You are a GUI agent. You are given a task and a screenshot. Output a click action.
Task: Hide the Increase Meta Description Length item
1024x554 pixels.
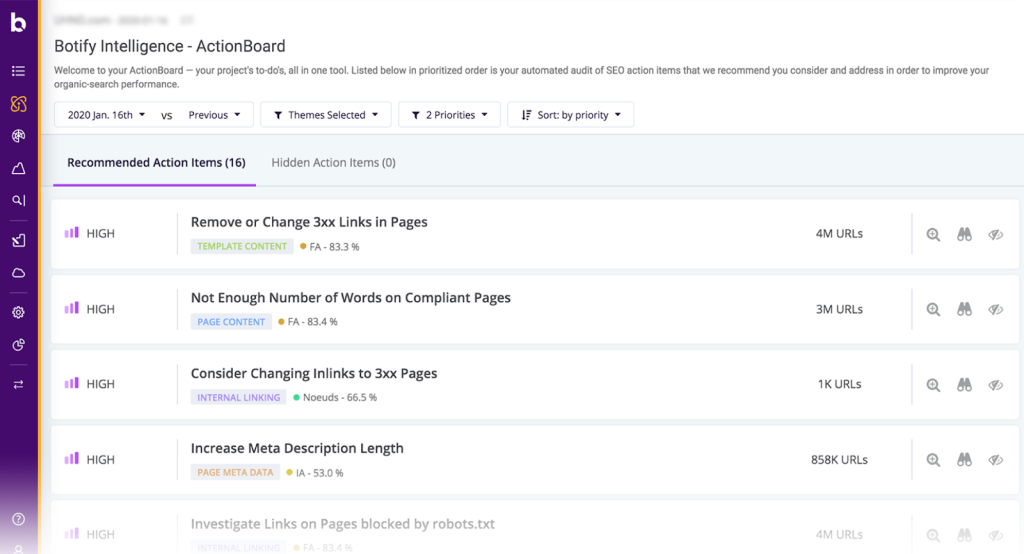[x=995, y=460]
